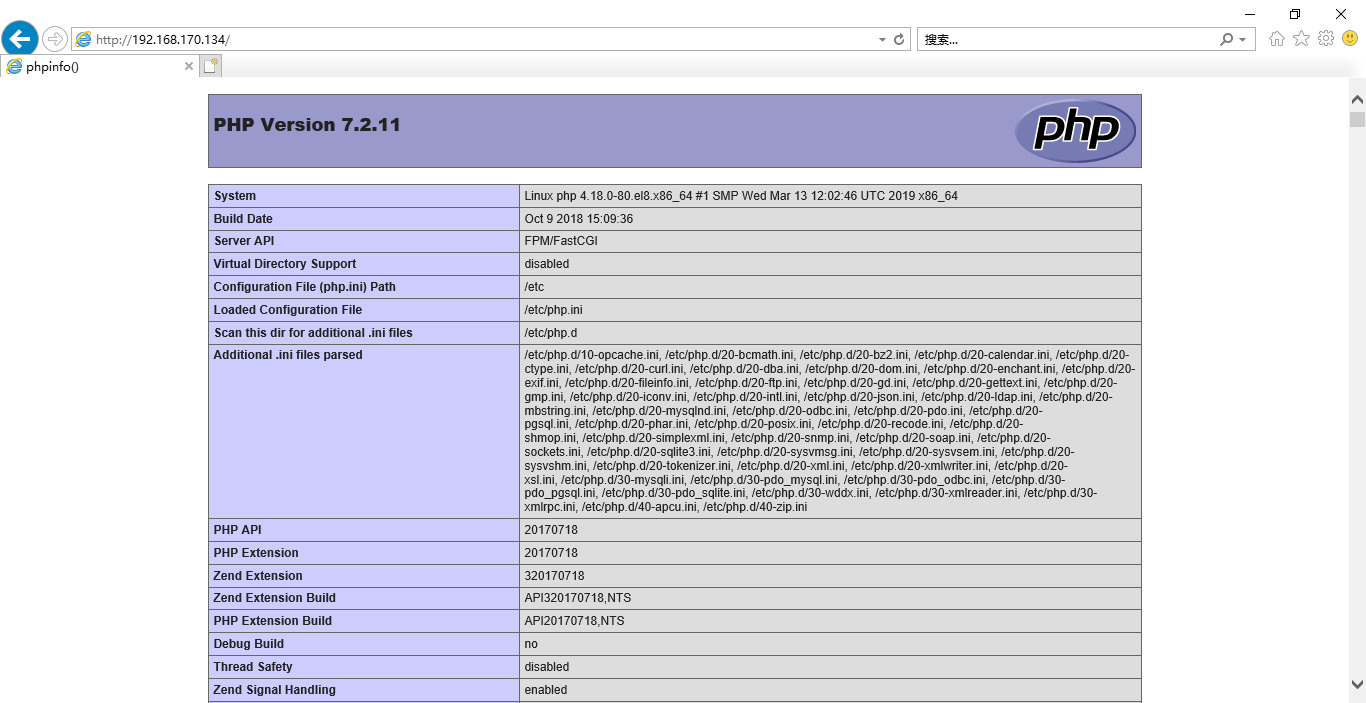Open the address bar dropdown arrow
Screen dimensions: 1366x703
point(882,40)
